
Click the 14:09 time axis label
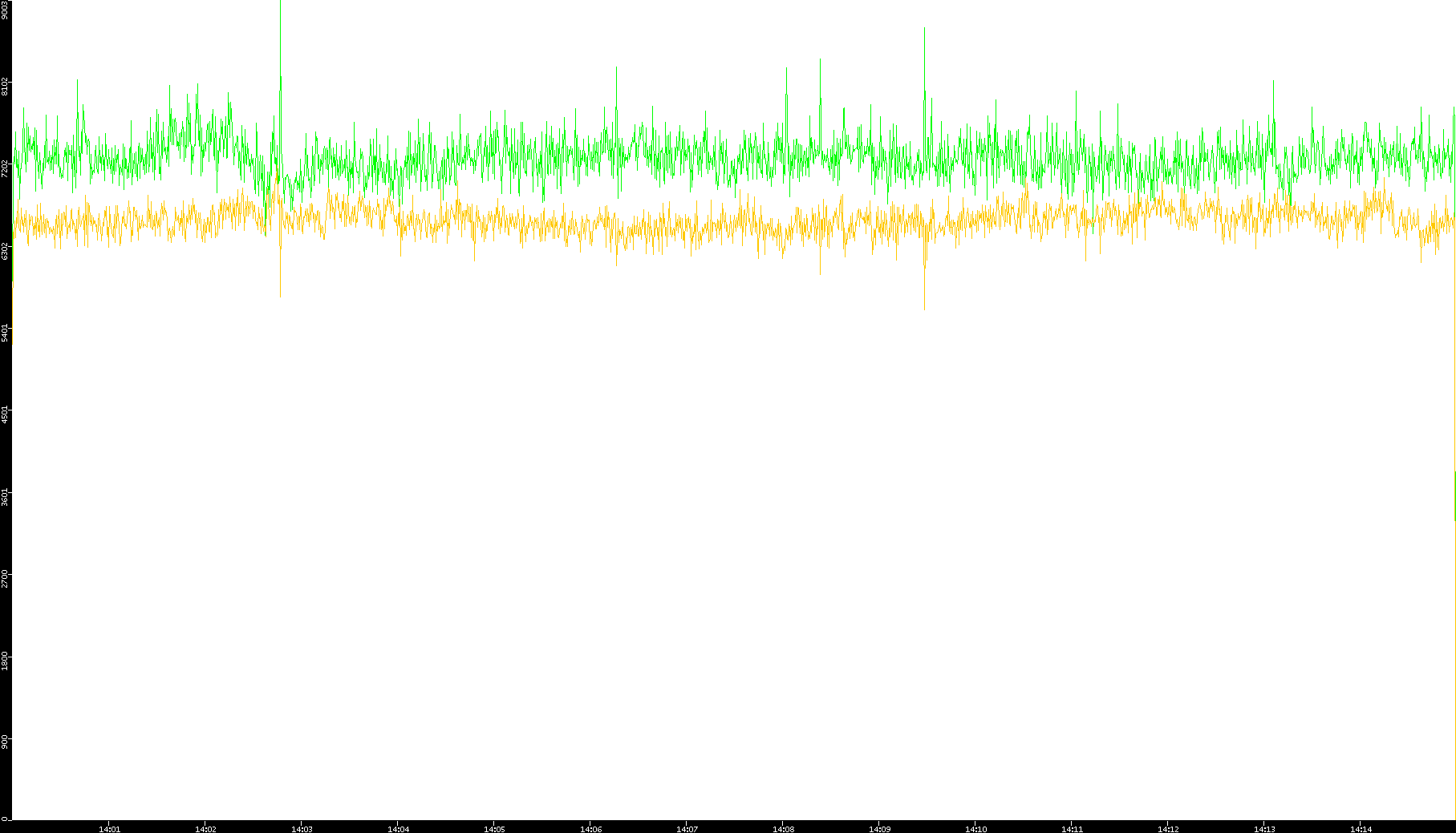[879, 829]
